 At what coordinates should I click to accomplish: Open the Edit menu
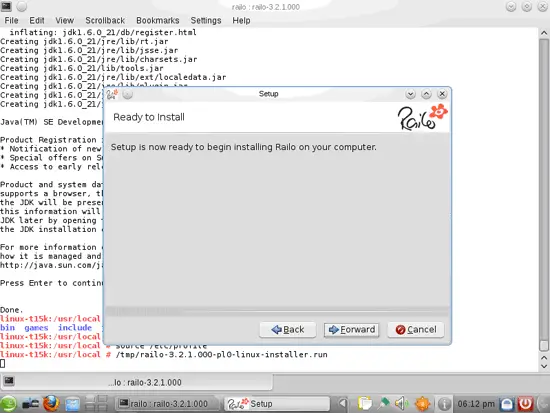coord(37,20)
